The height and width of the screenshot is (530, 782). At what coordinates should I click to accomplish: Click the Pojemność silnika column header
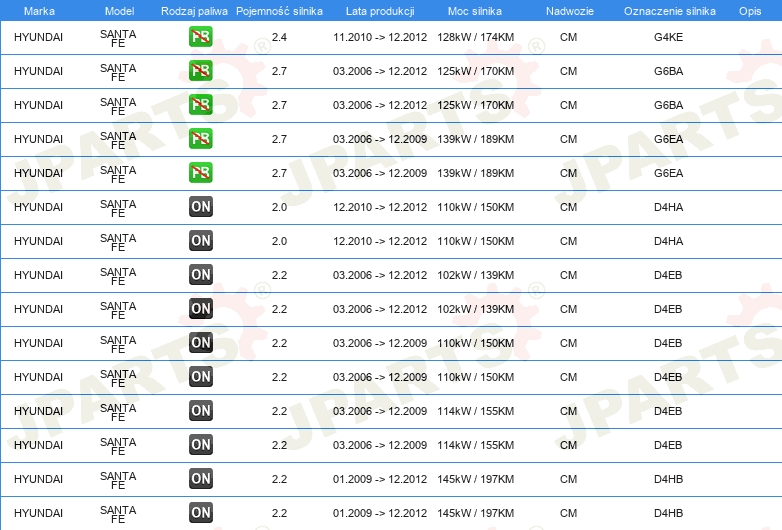pyautogui.click(x=279, y=11)
